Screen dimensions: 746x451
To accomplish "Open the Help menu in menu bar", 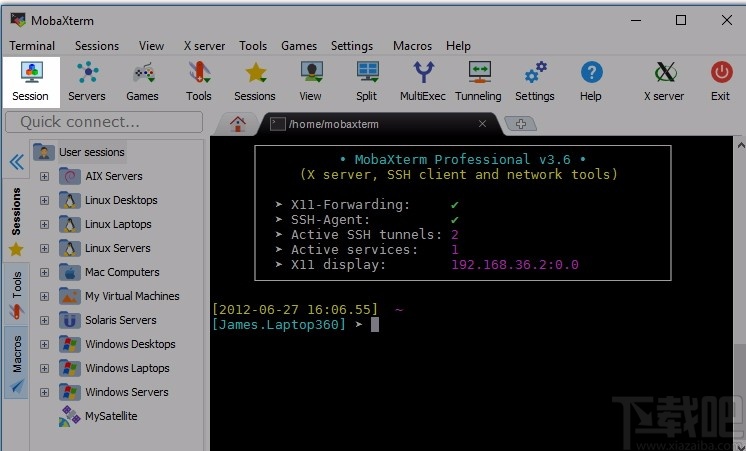I will pyautogui.click(x=458, y=46).
